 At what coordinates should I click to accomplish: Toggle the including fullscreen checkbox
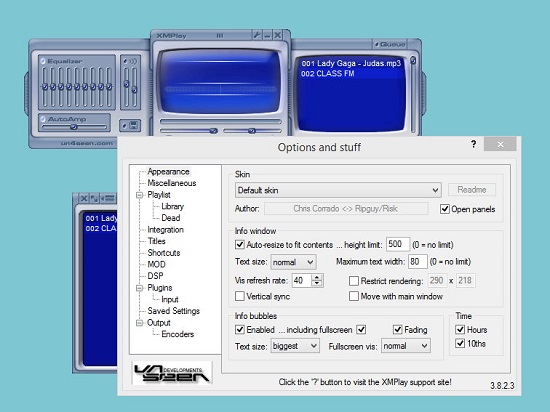click(x=361, y=330)
